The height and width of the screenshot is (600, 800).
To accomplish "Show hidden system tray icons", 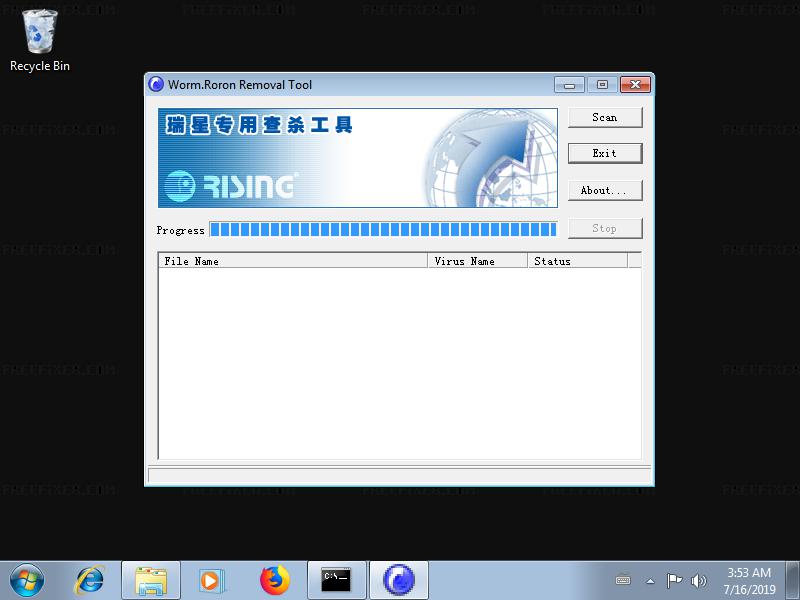I will 651,581.
